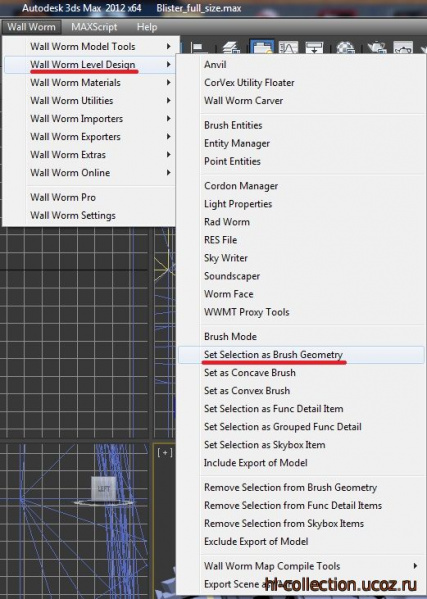Choose Point Entities entry
427x599 pixels.
coord(232,161)
